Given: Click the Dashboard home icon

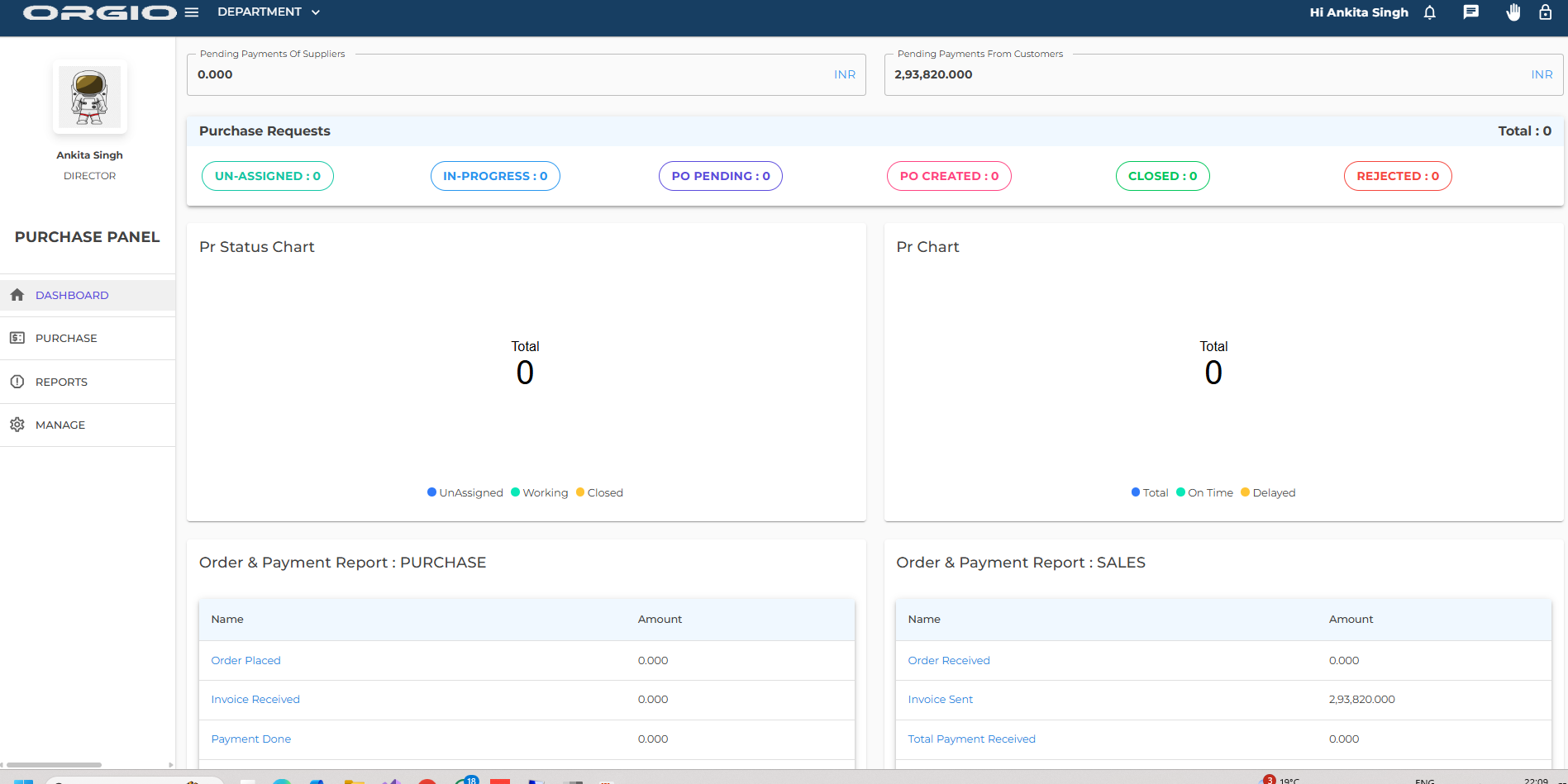Looking at the screenshot, I should [17, 295].
